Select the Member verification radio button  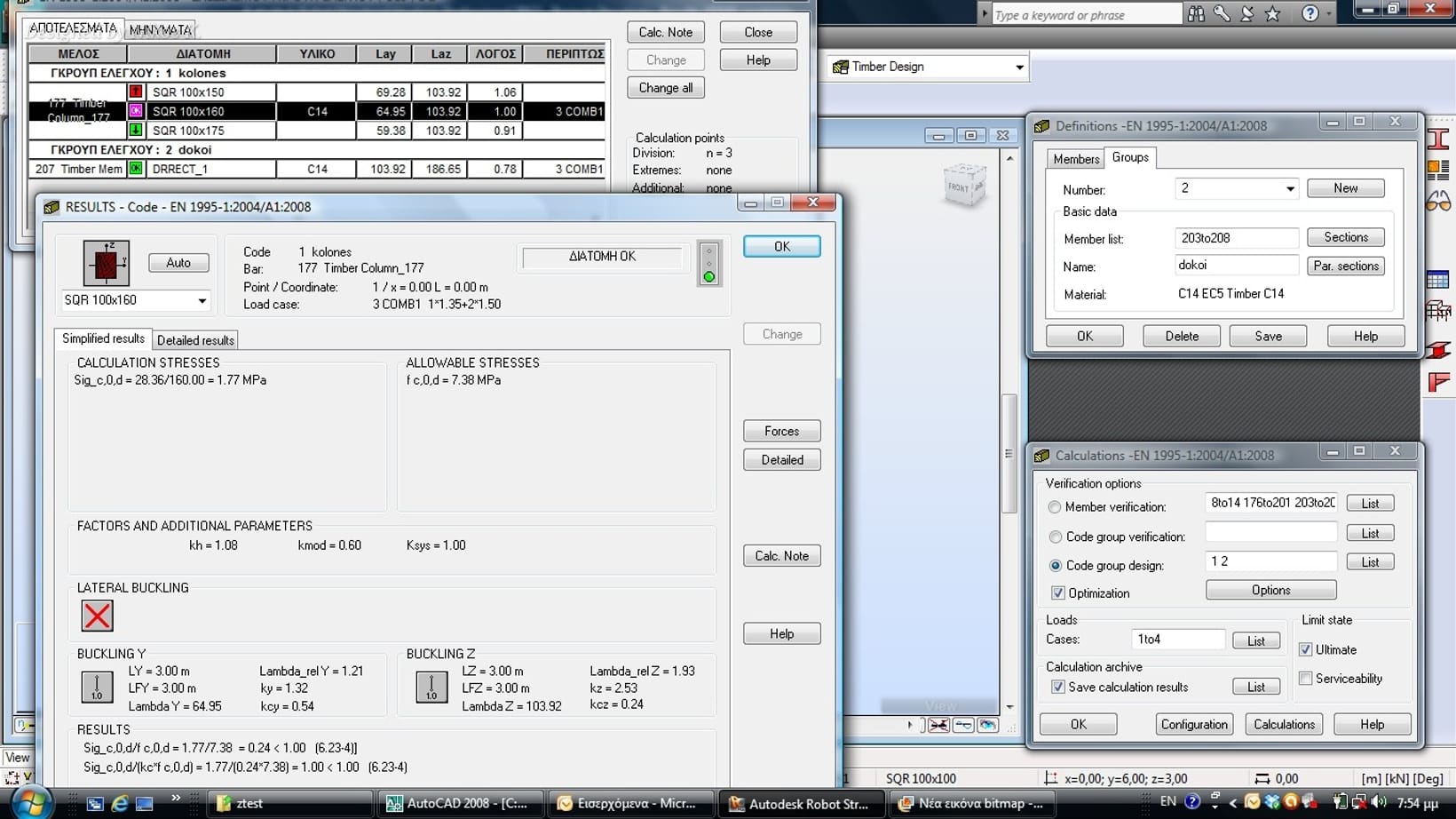[x=1055, y=507]
